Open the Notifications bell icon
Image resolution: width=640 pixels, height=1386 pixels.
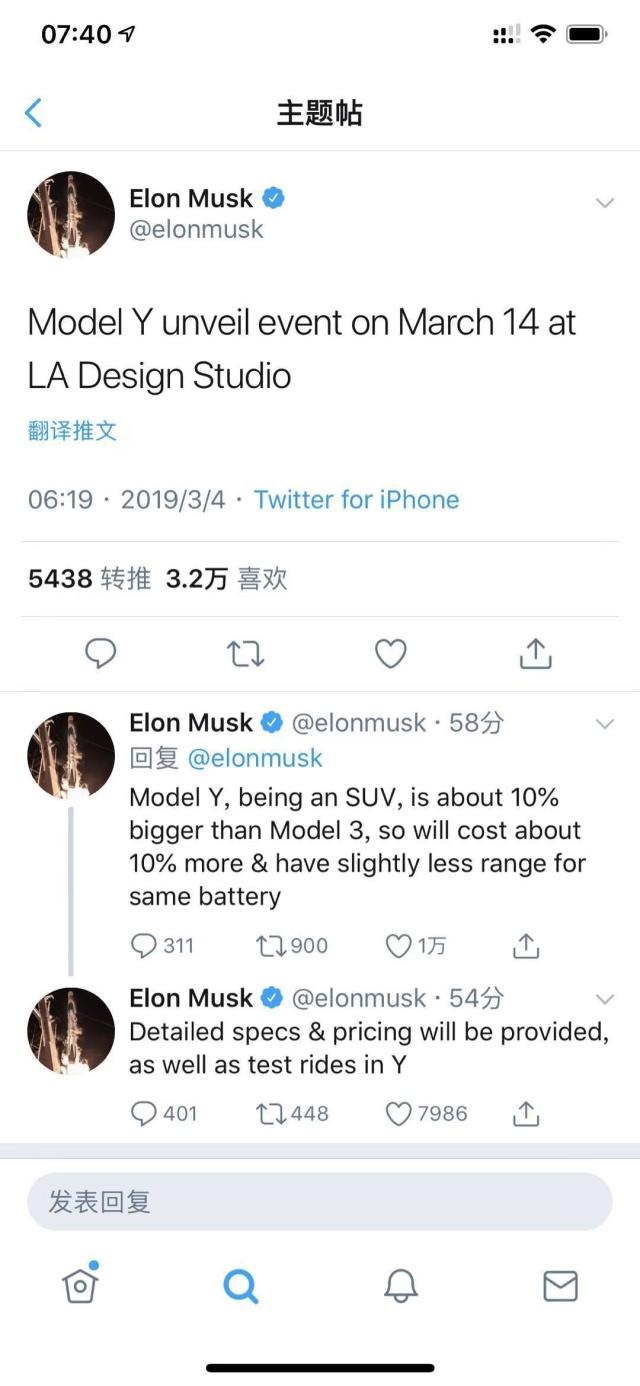coord(400,1287)
